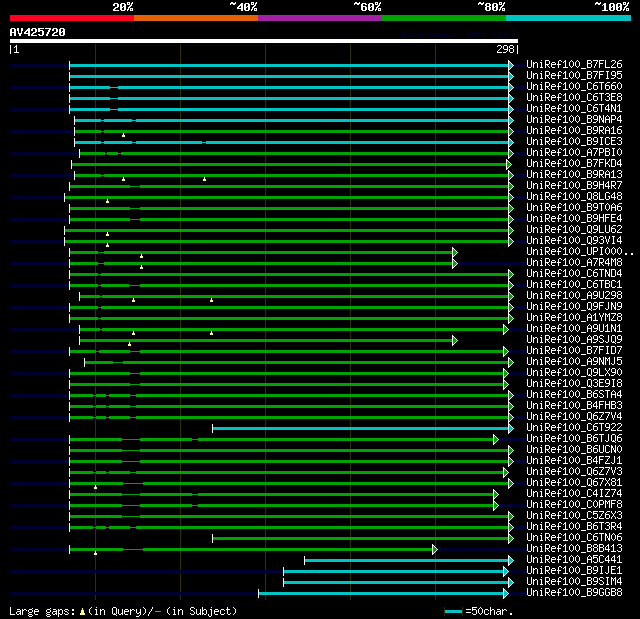The width and height of the screenshot is (640, 619).
Task: Select the UniRef100_C0PMF8 label
Action: (574, 505)
